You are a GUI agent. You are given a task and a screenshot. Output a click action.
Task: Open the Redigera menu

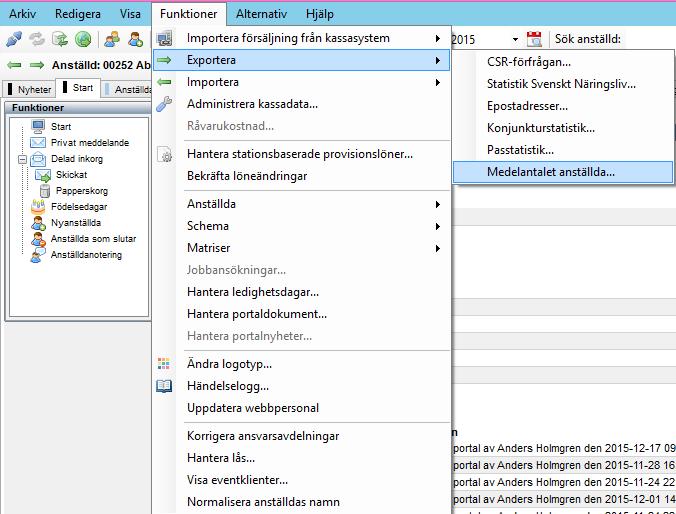(x=78, y=14)
